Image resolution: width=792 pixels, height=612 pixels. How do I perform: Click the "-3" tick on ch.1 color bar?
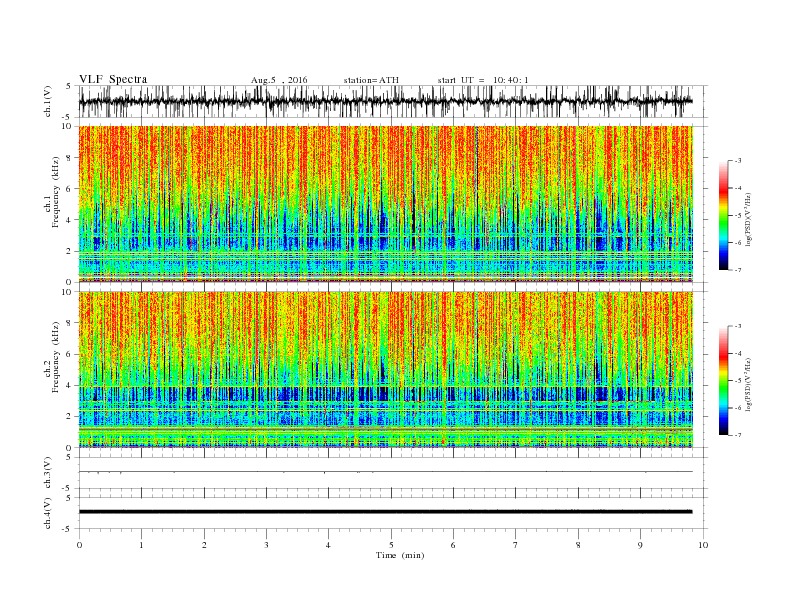[x=737, y=161]
